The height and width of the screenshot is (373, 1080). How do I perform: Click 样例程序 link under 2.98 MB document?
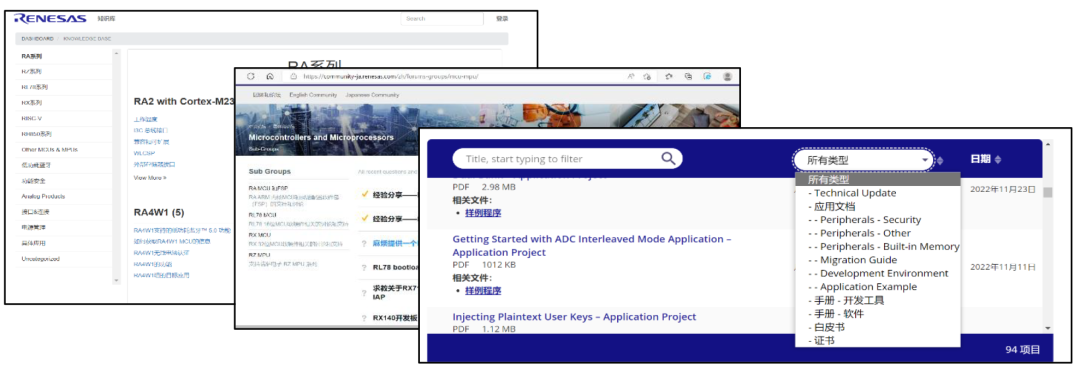point(483,213)
